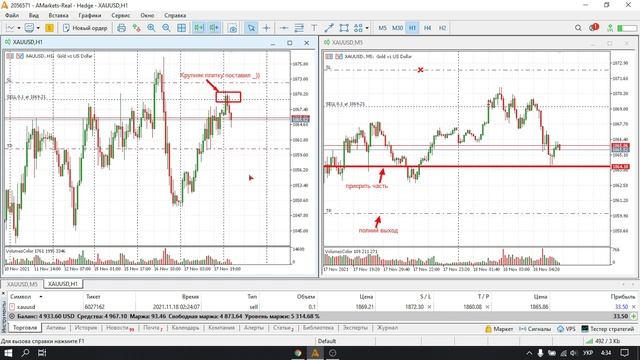Select the rectangle shape tool
The image size is (640, 360).
(x=344, y=28)
